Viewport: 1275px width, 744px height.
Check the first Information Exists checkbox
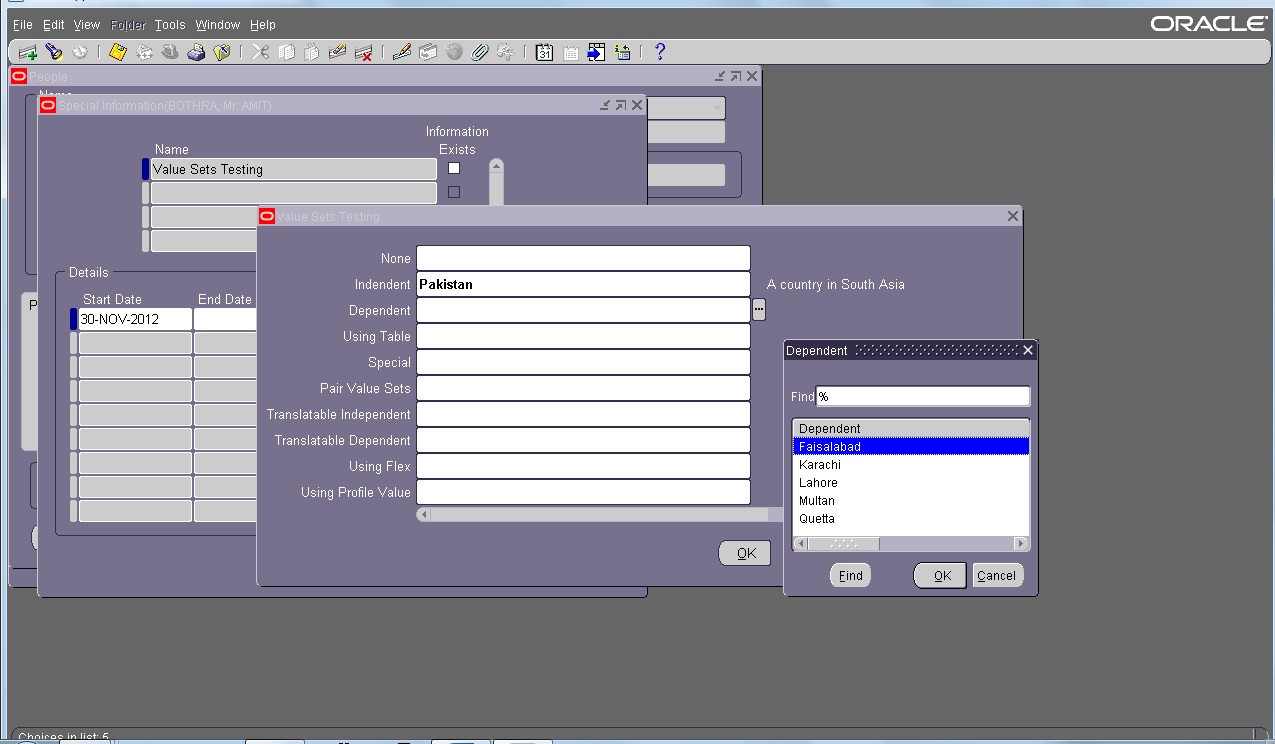pyautogui.click(x=453, y=168)
